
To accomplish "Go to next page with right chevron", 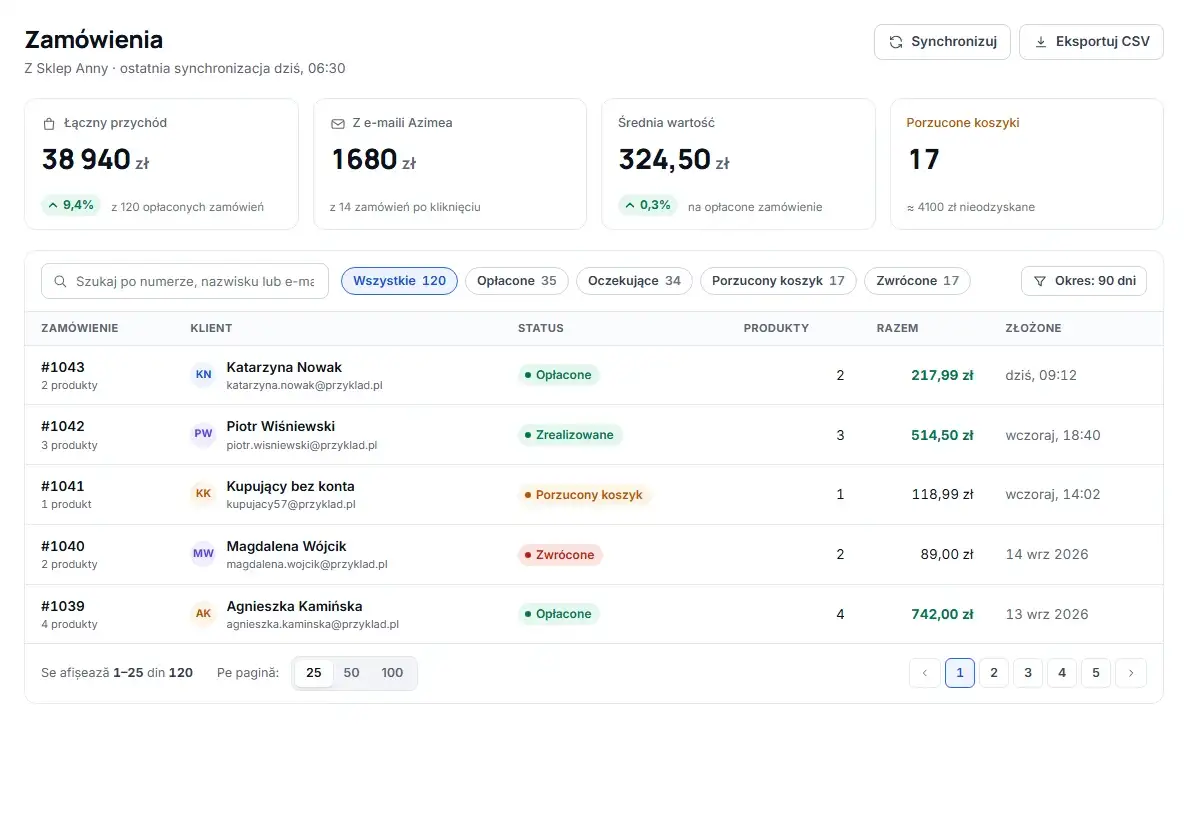I will (x=1131, y=673).
